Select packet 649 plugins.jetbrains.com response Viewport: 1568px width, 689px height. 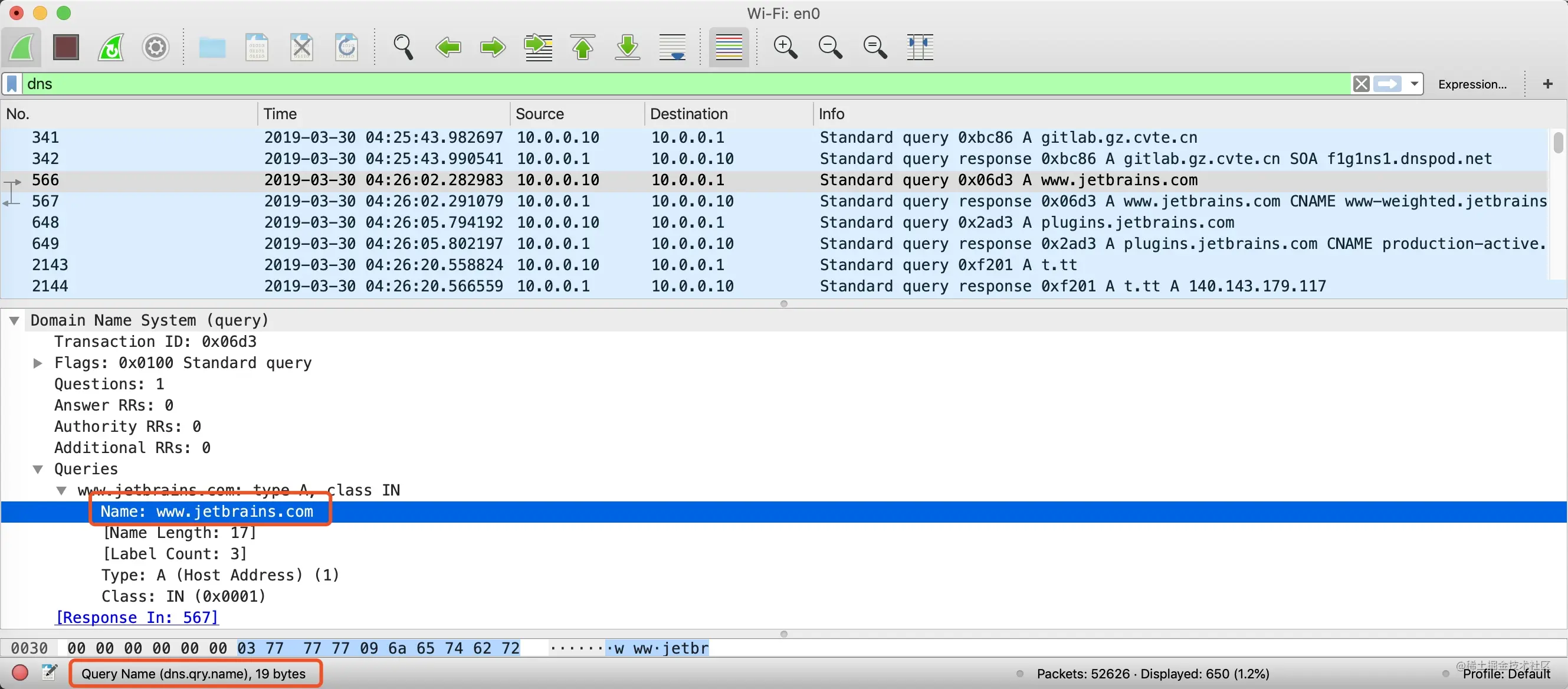coord(774,244)
